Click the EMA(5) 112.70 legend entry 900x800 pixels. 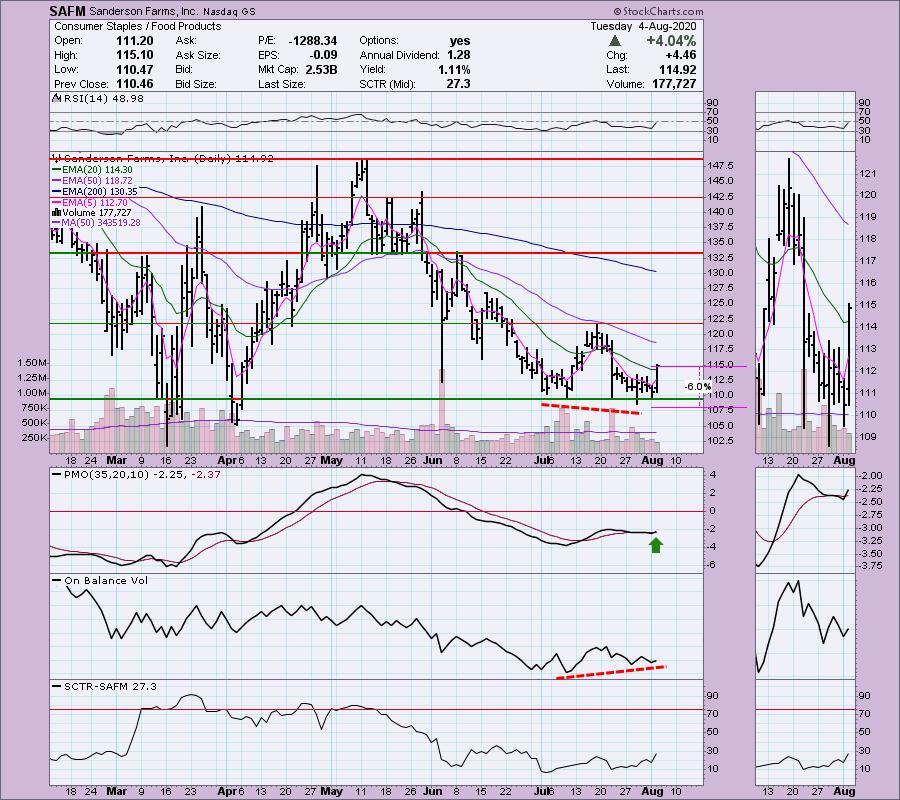point(90,202)
